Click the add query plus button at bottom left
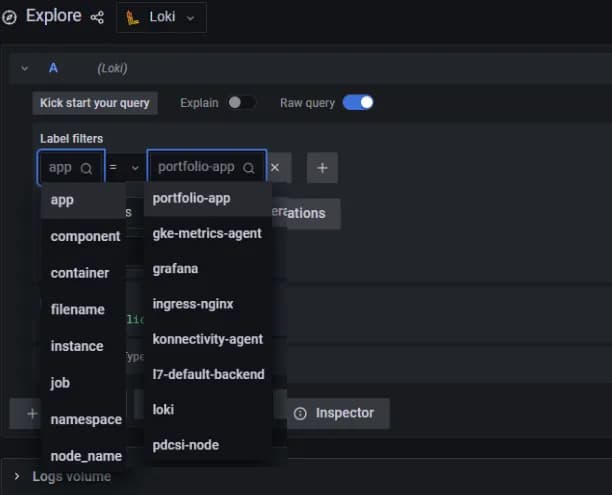Screen dimensions: 612x495 pyautogui.click(x=31, y=414)
